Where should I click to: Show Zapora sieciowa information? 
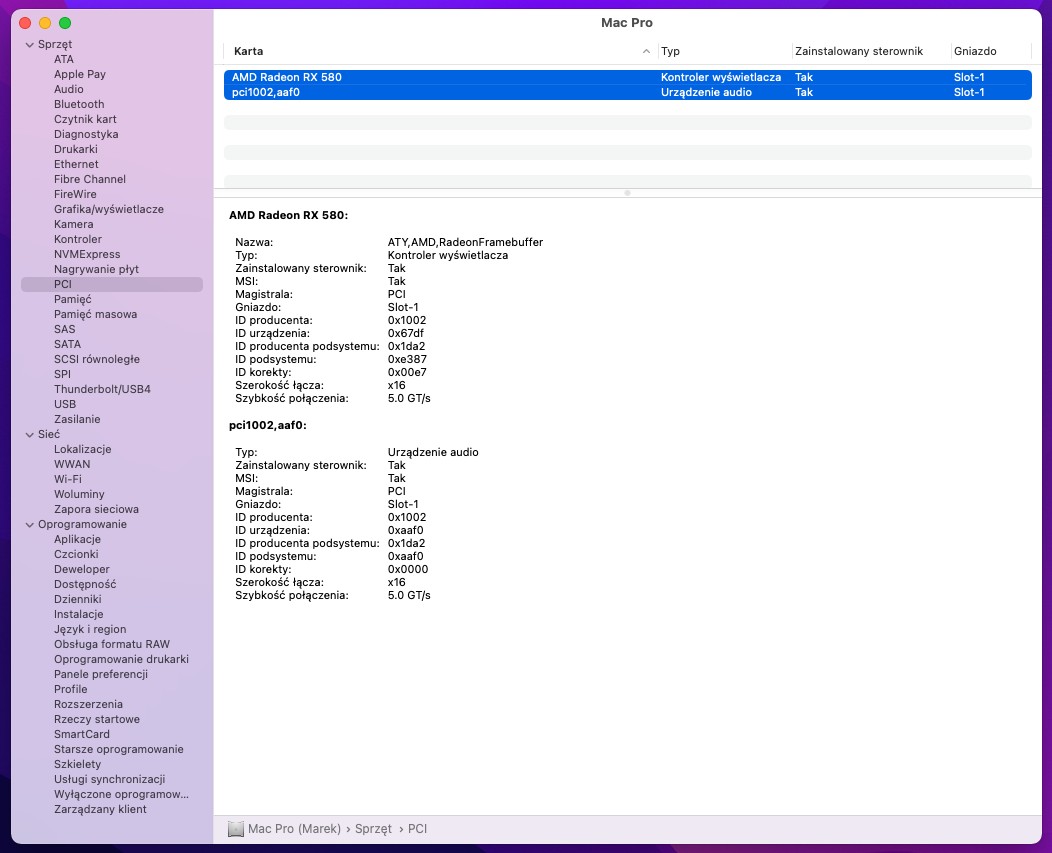click(96, 509)
